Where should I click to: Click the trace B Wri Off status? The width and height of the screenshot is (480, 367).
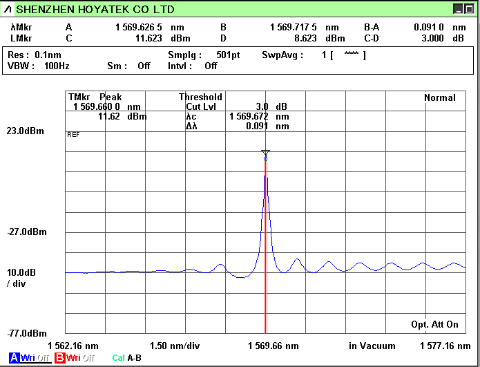81,358
